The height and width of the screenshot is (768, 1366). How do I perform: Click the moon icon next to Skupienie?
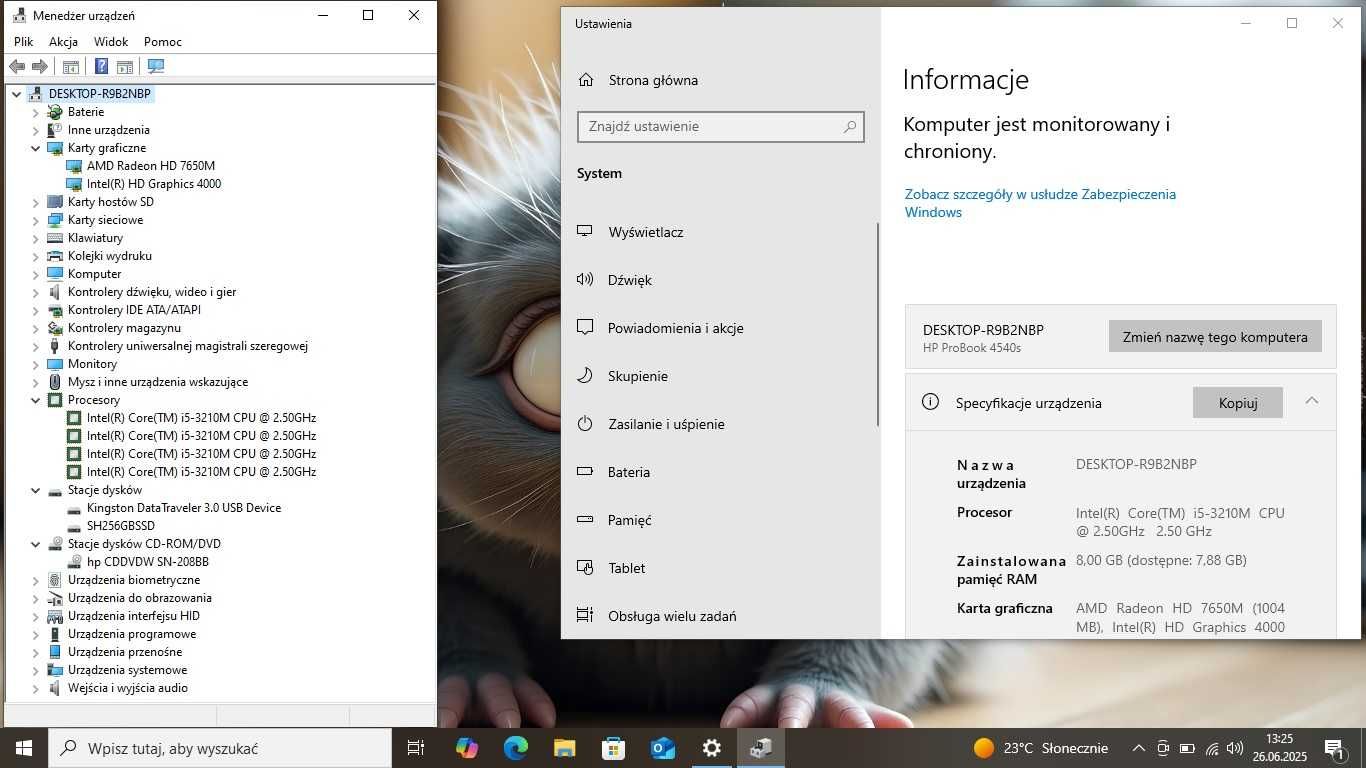pos(585,376)
